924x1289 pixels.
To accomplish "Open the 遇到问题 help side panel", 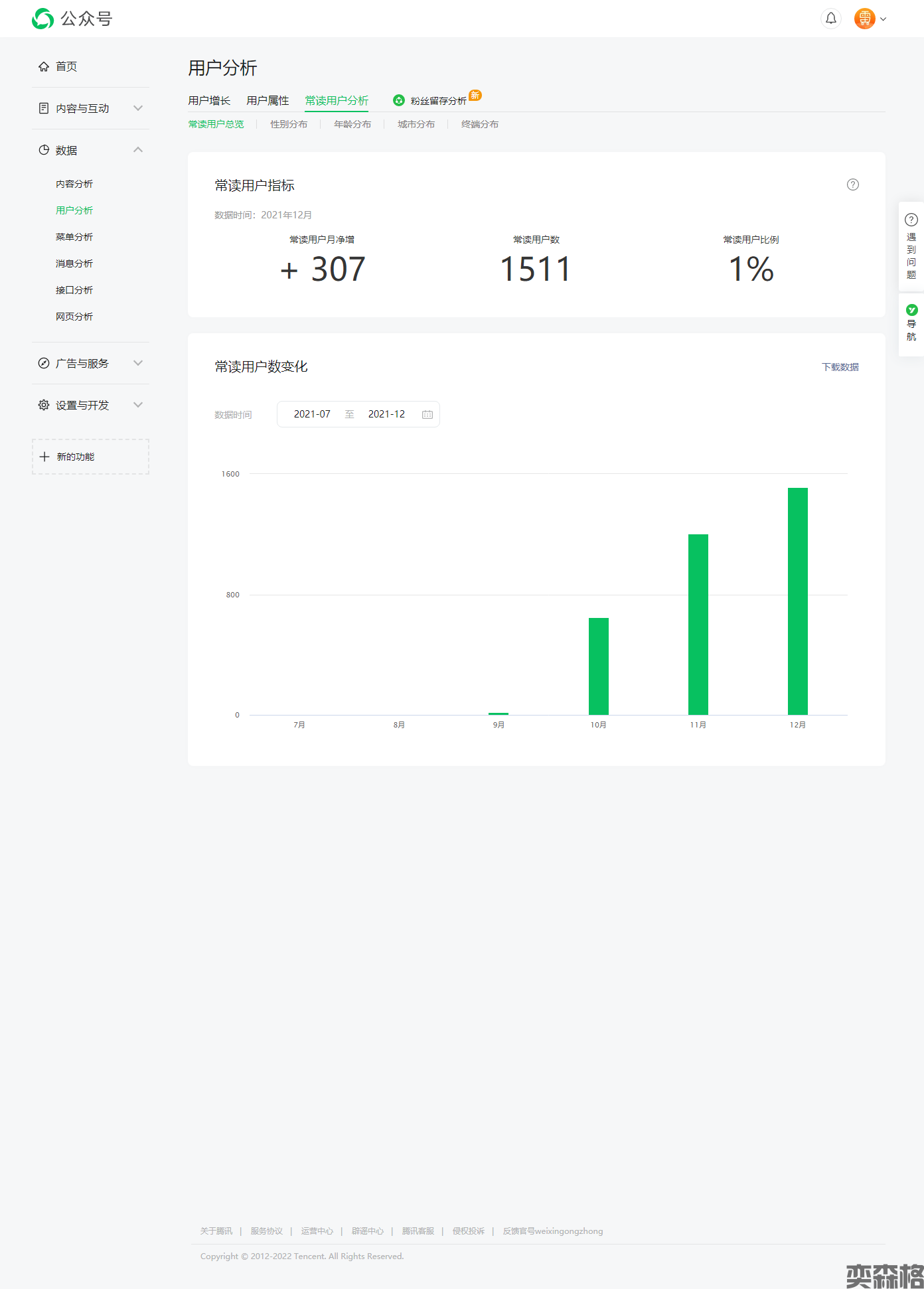I will [911, 246].
